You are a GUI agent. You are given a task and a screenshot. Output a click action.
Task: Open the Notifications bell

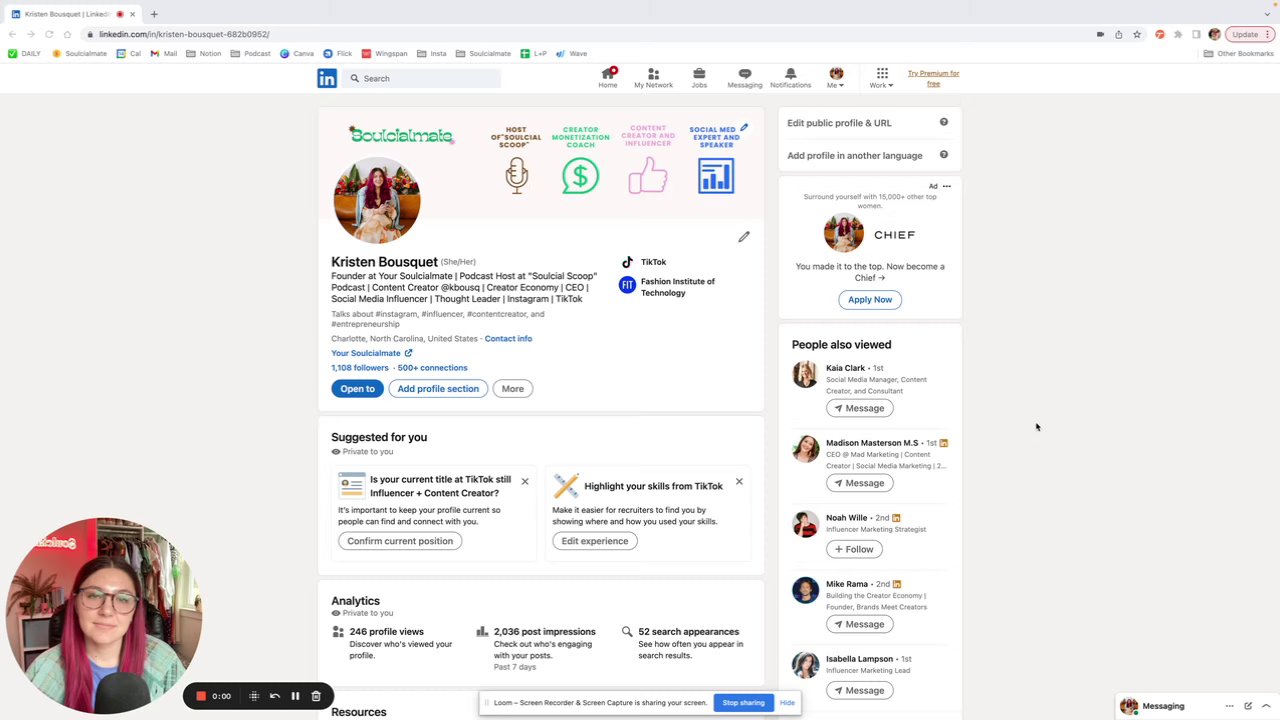click(x=790, y=78)
